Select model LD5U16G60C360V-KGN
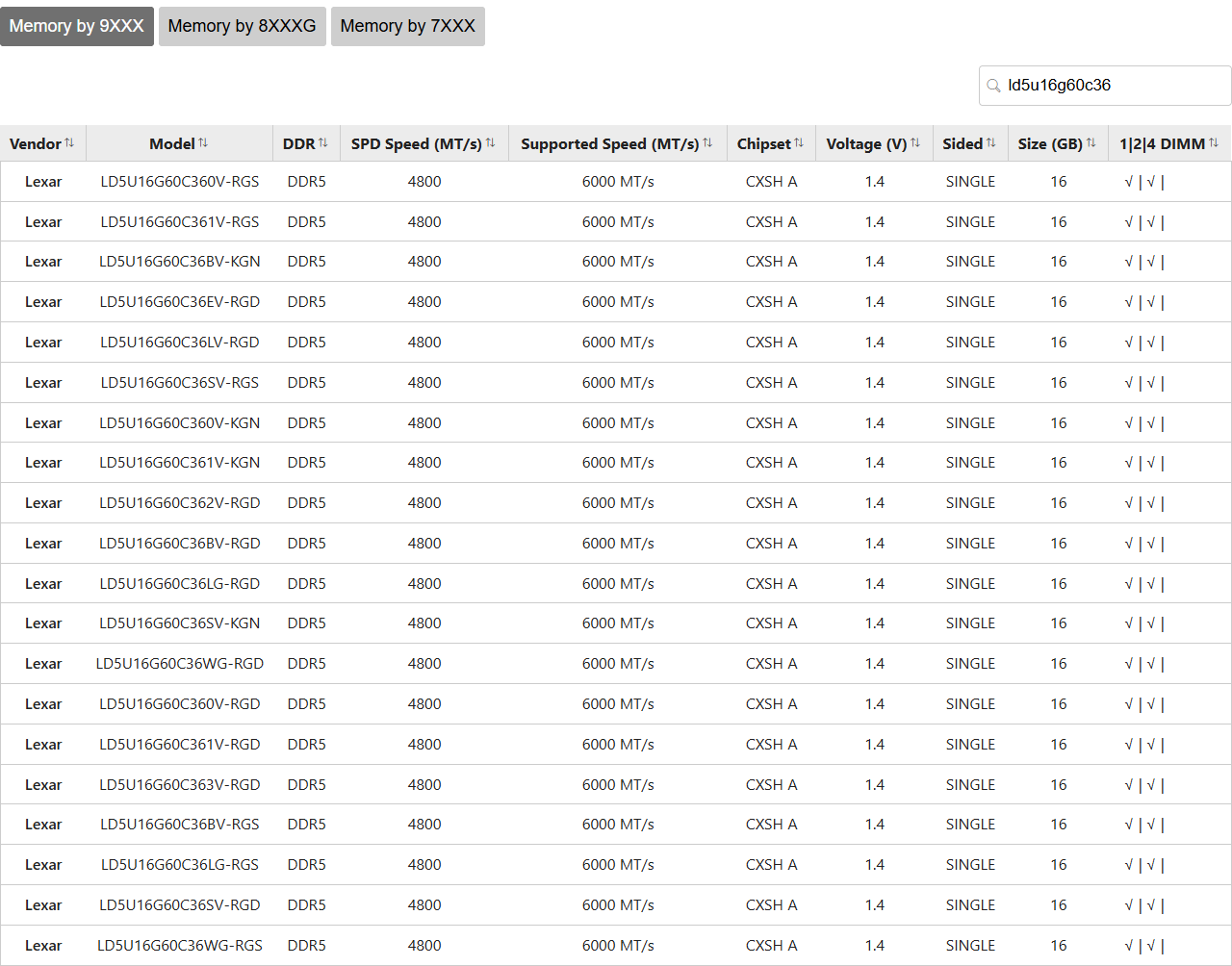This screenshot has width=1232, height=966. click(180, 423)
